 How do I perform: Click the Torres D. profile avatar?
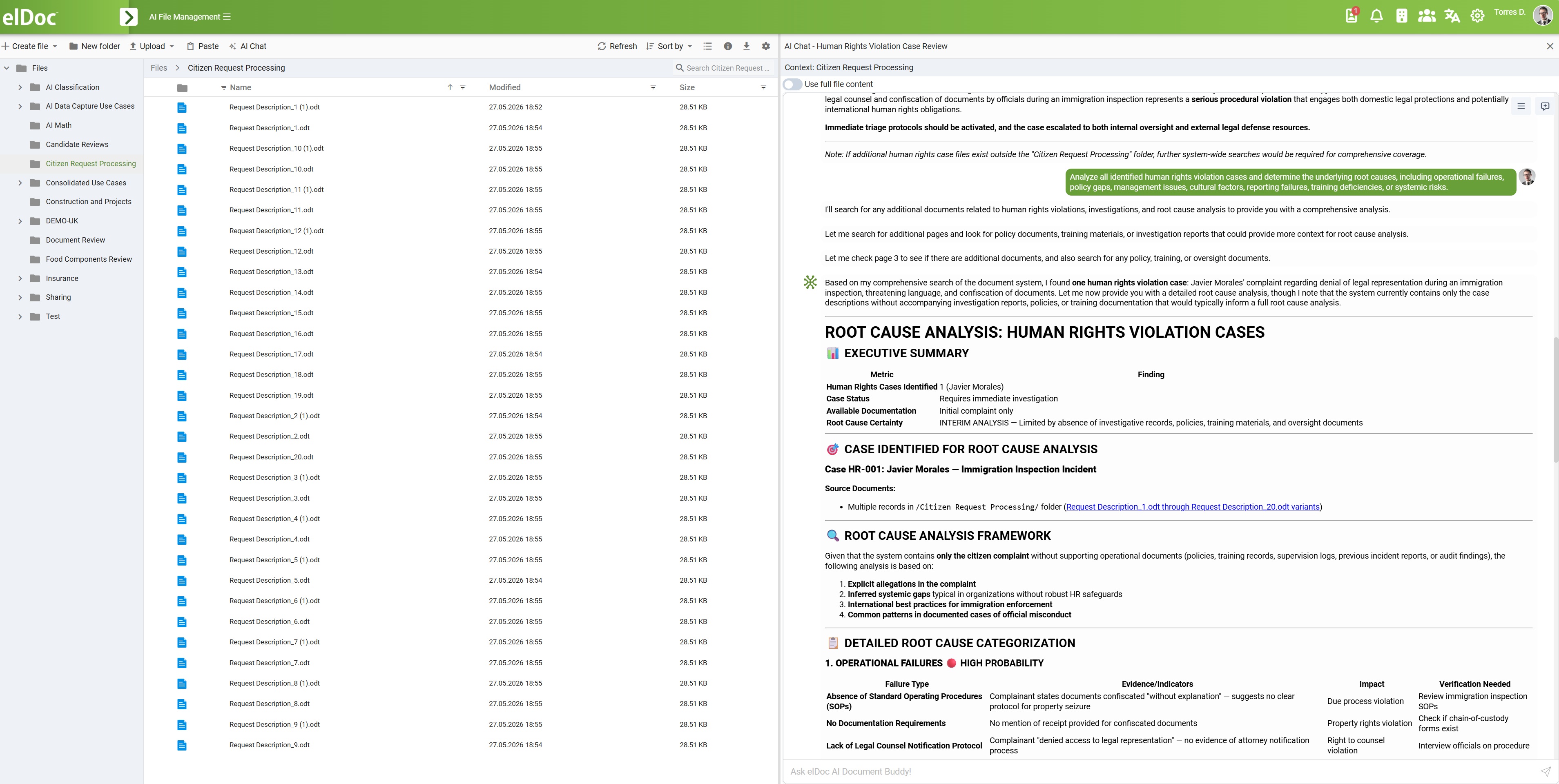click(x=1542, y=16)
